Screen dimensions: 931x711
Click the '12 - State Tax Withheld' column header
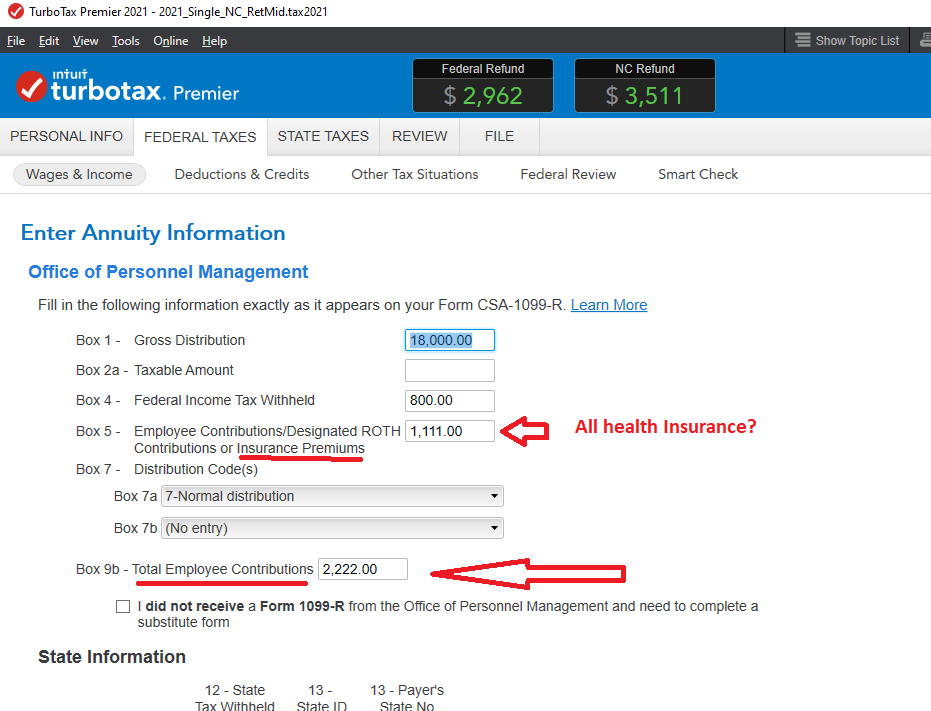(x=235, y=698)
